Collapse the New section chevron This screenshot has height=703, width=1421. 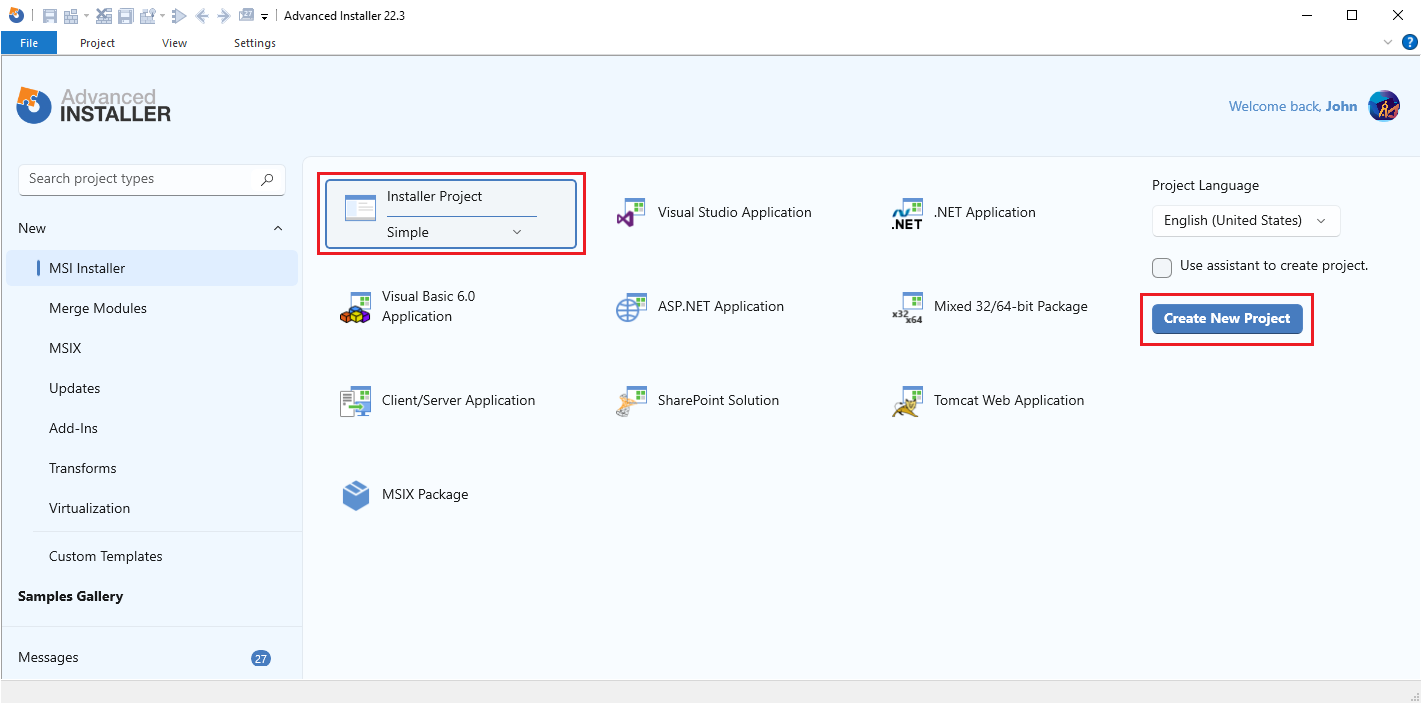pos(278,229)
